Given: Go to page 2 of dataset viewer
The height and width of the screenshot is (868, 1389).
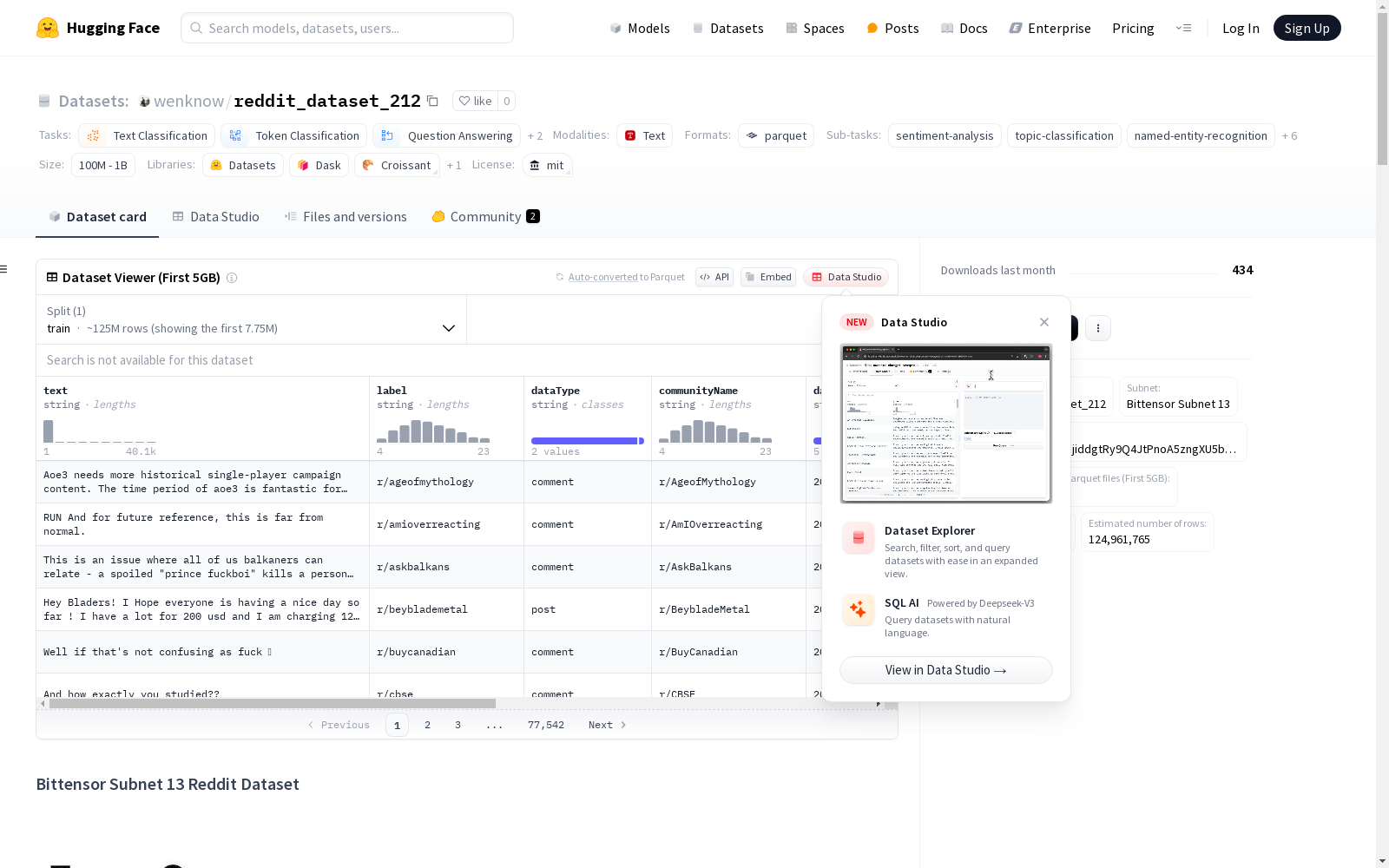Looking at the screenshot, I should click(x=427, y=725).
